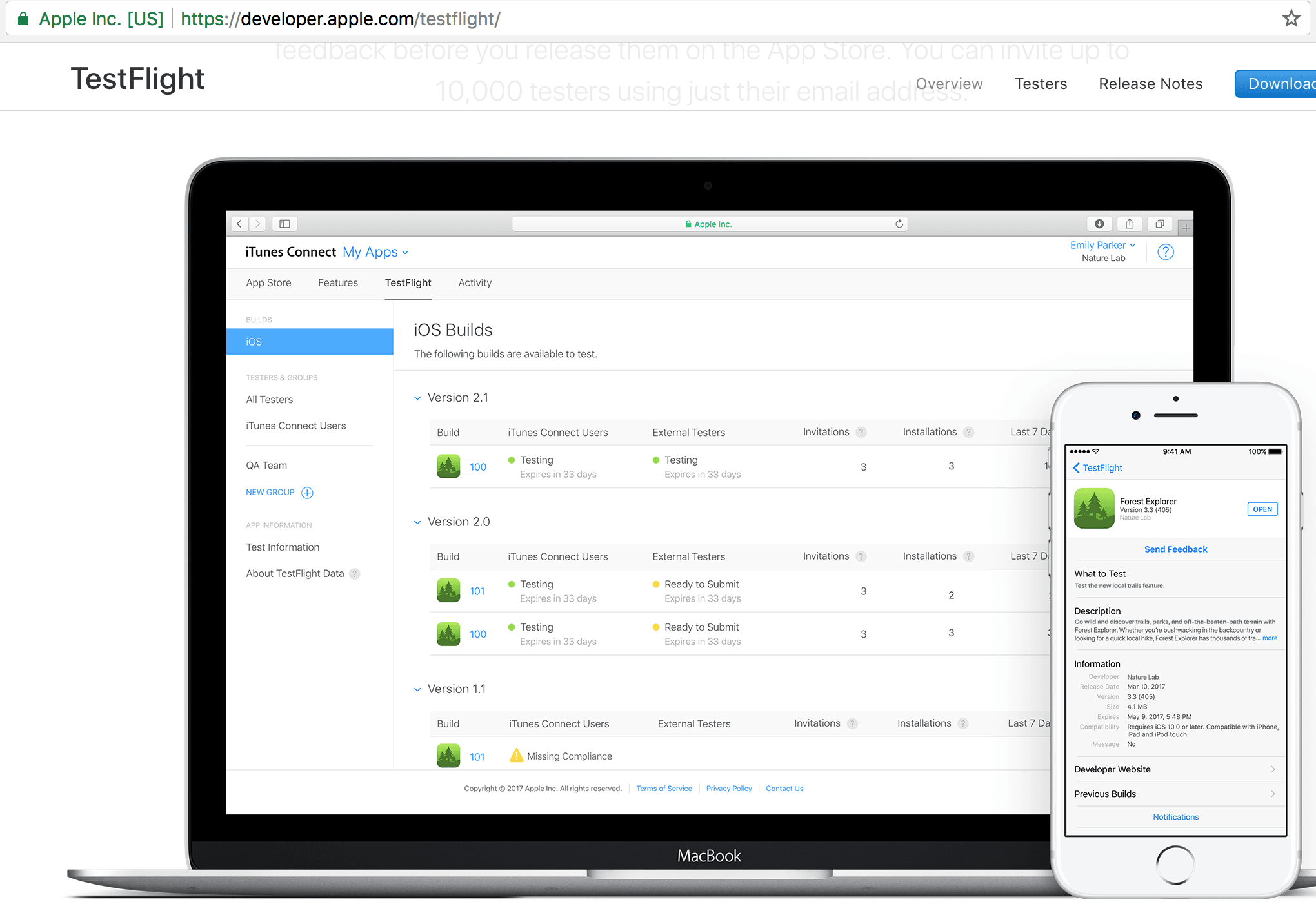
Task: Open About TestFlight Data help icon
Action: [354, 574]
